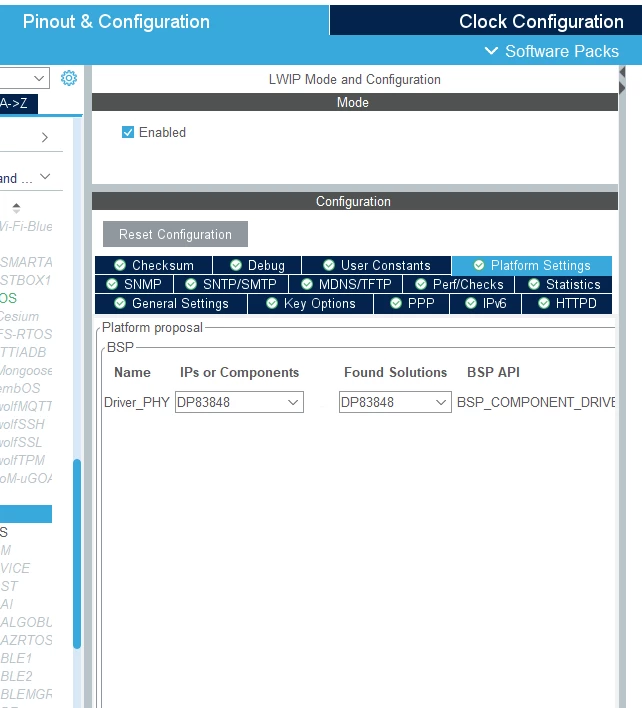Select the AZRTOS item in sidebar
Screen dimensions: 642x708
26,640
